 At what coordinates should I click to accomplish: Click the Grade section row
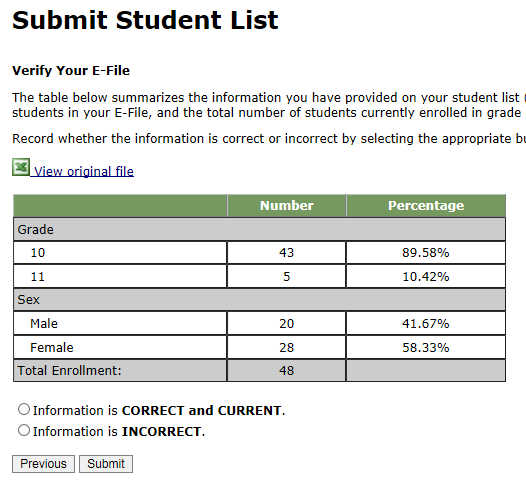coord(259,229)
